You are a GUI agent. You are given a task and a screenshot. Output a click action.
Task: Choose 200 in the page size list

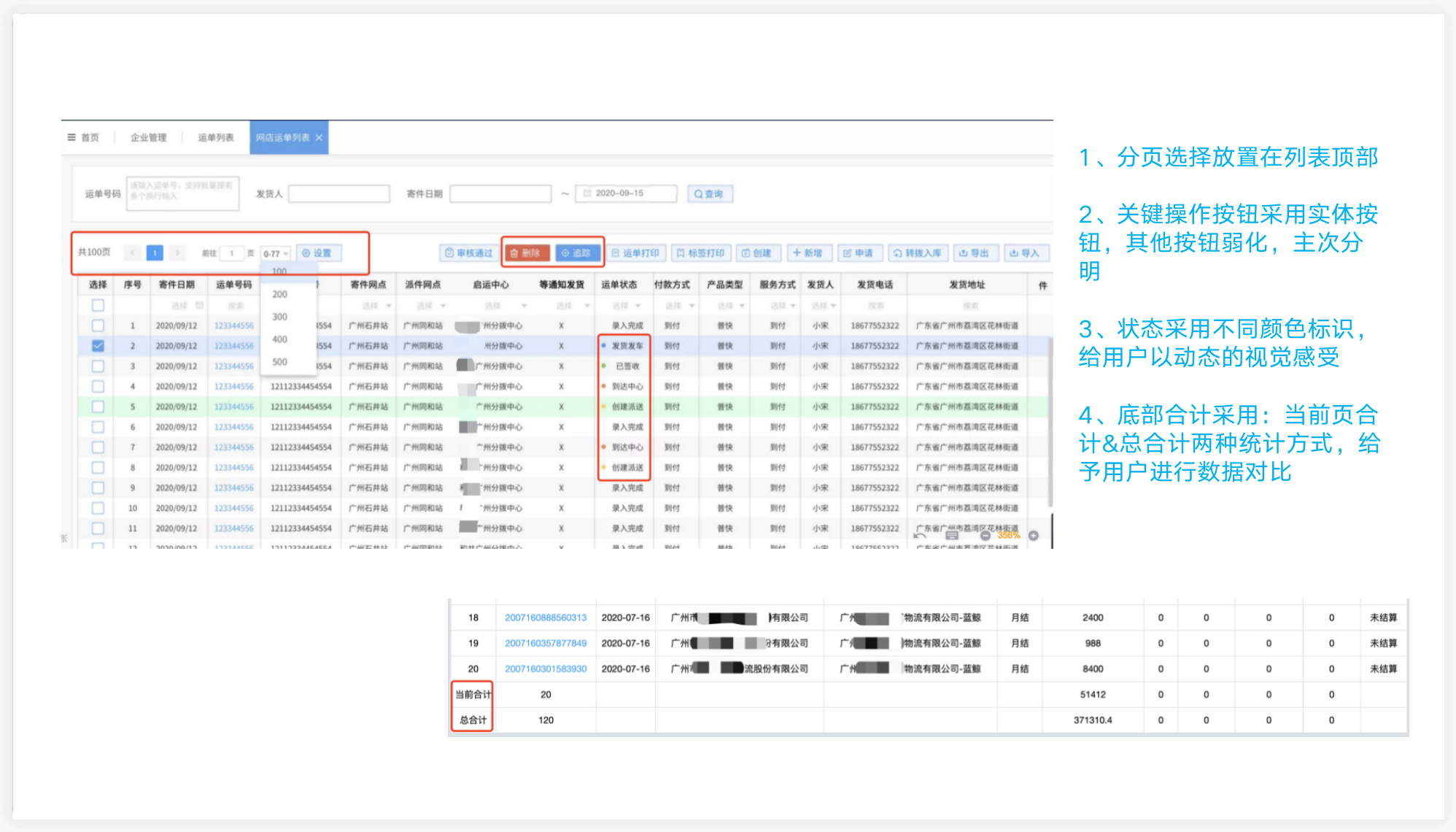click(x=280, y=294)
